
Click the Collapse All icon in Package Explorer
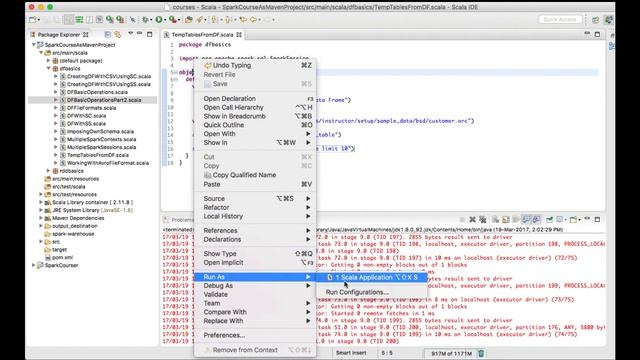click(x=108, y=35)
